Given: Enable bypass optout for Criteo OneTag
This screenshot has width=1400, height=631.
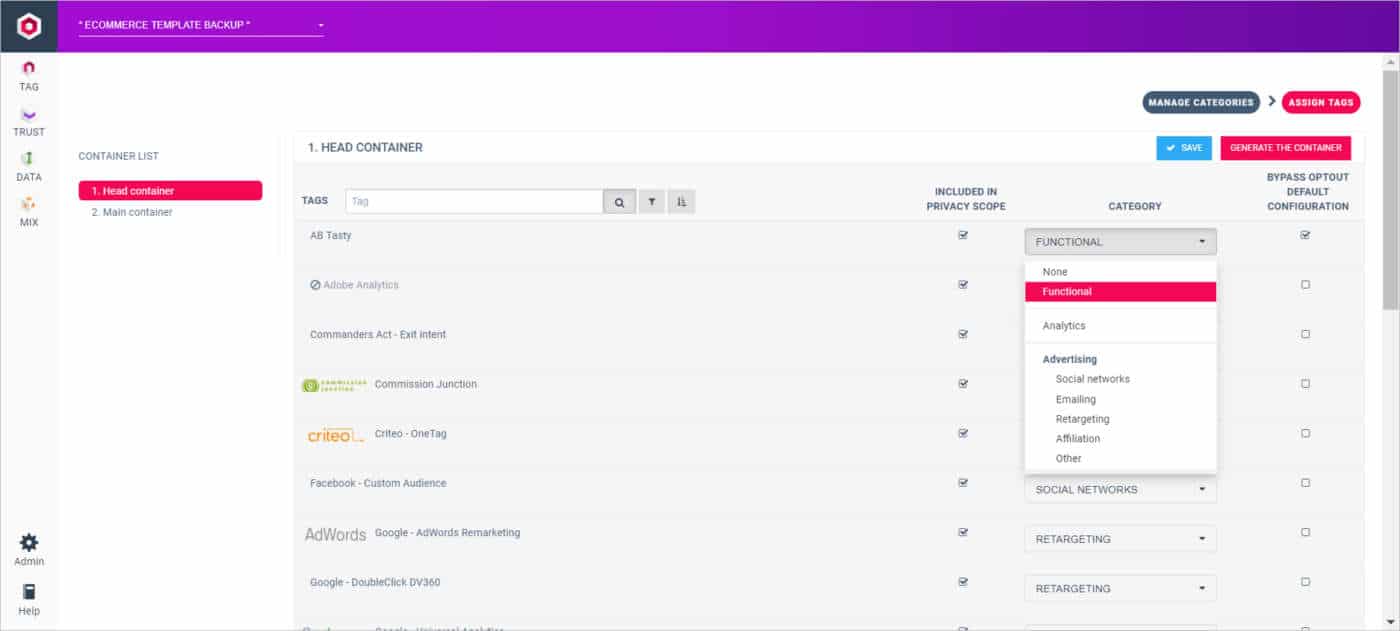Looking at the screenshot, I should 1305,434.
